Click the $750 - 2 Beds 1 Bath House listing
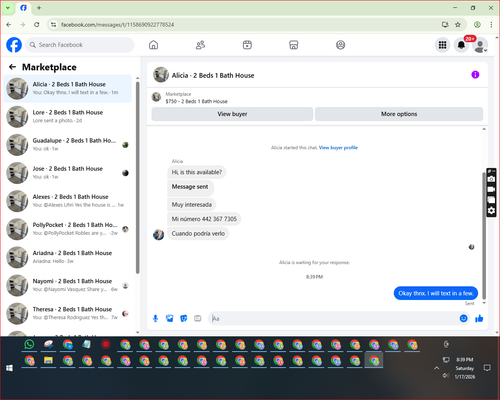 coord(196,101)
